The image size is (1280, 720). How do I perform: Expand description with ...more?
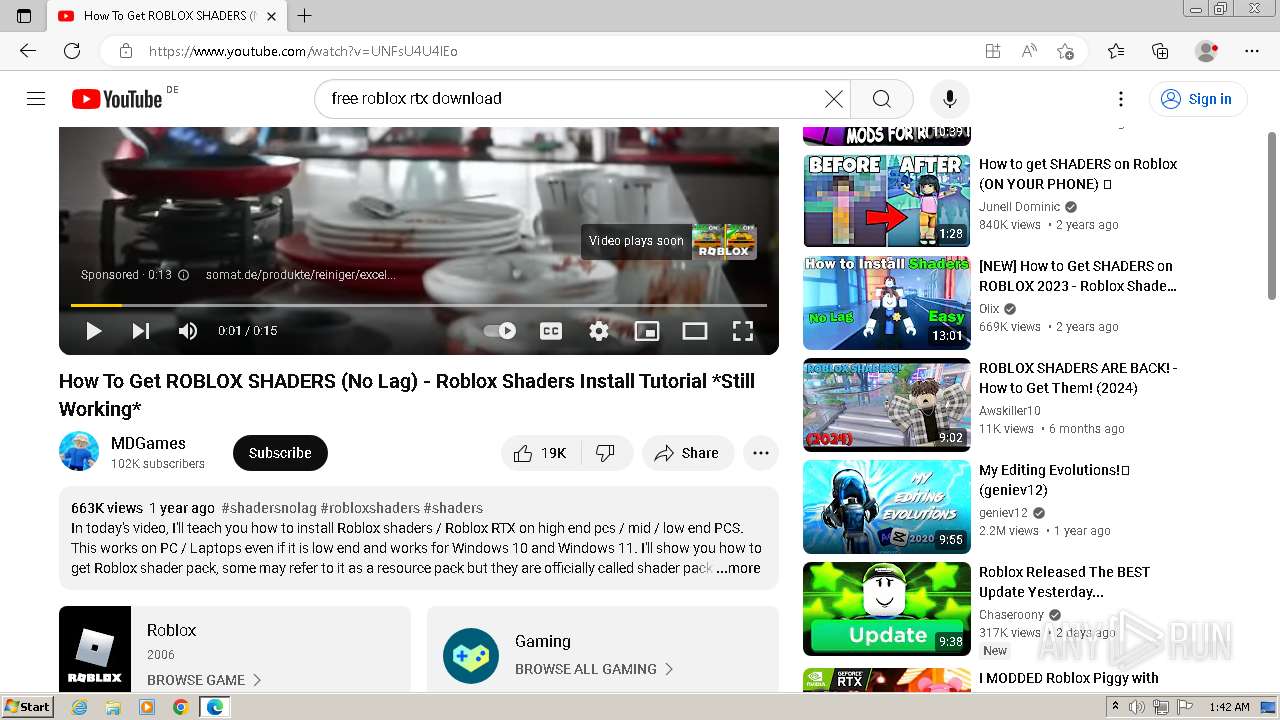[x=738, y=568]
